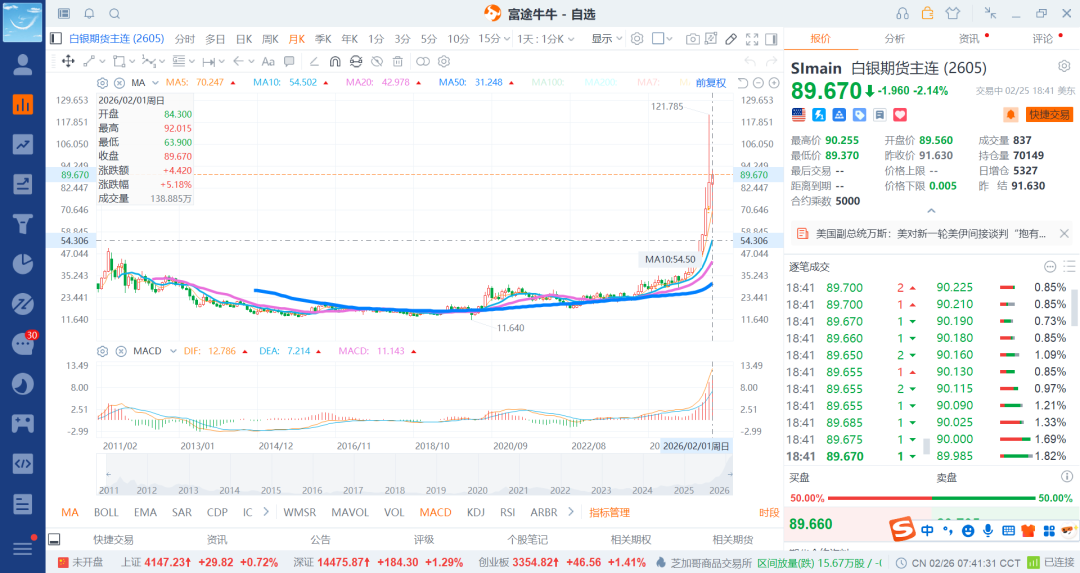The width and height of the screenshot is (1080, 573).
Task: Expand more indicators arrow after ARBR
Action: coord(571,512)
